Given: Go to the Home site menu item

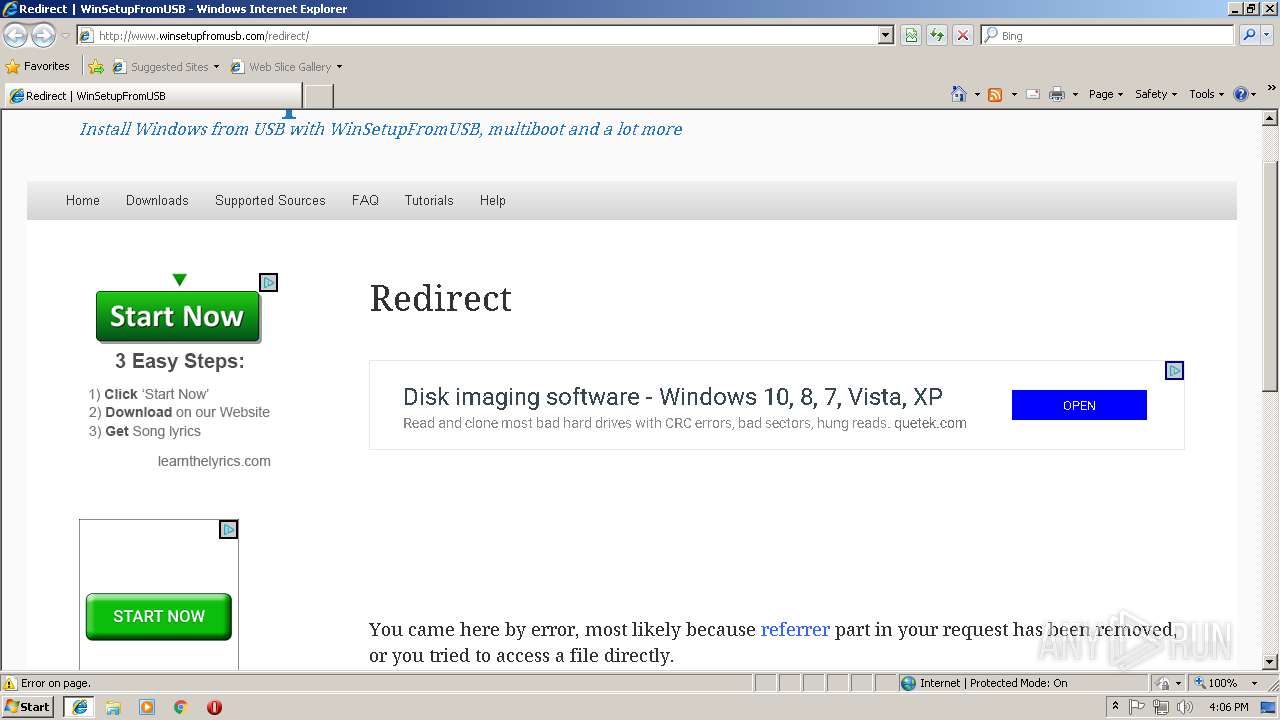Looking at the screenshot, I should pos(83,200).
